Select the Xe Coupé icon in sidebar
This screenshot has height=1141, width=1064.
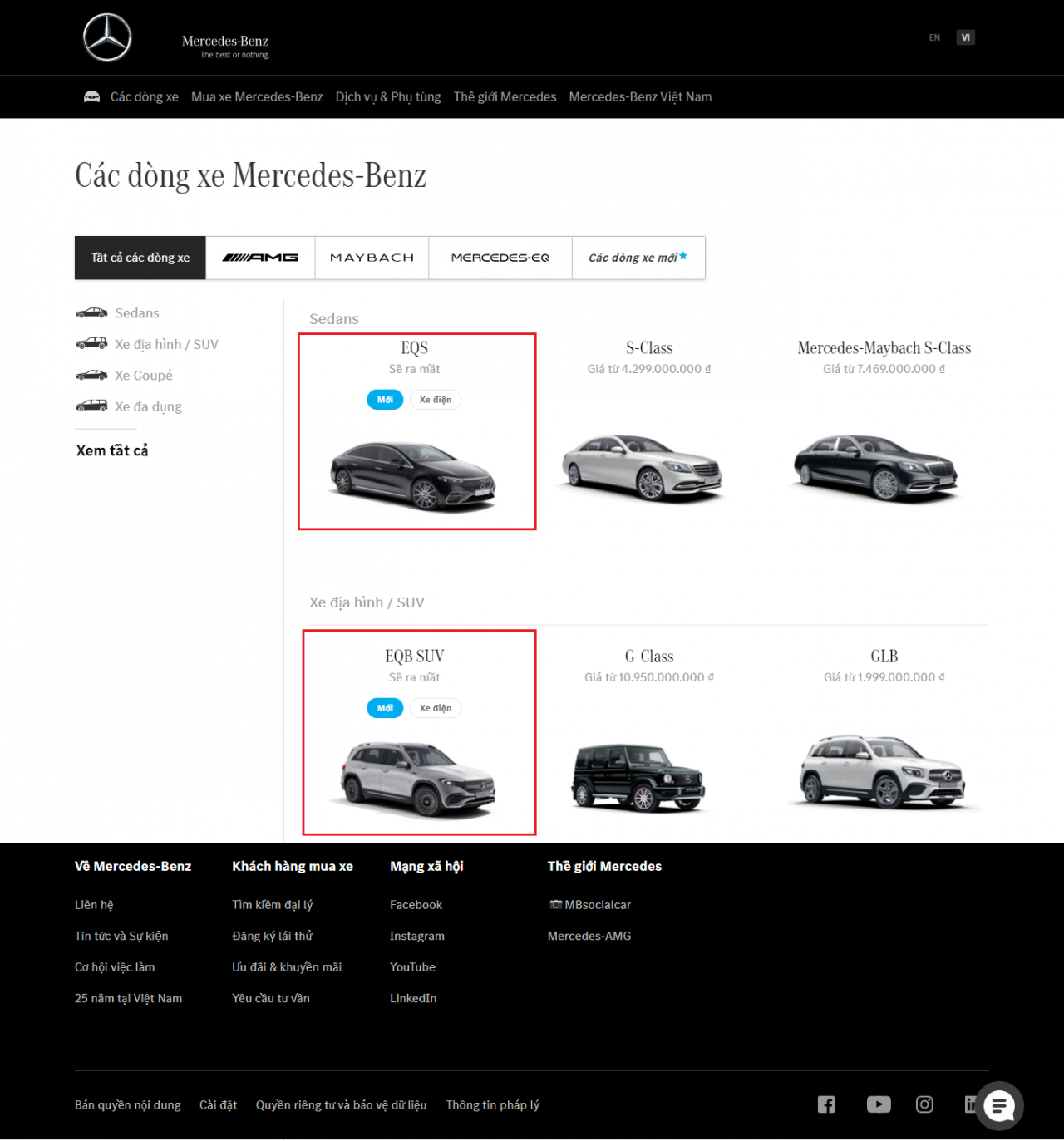coord(92,375)
